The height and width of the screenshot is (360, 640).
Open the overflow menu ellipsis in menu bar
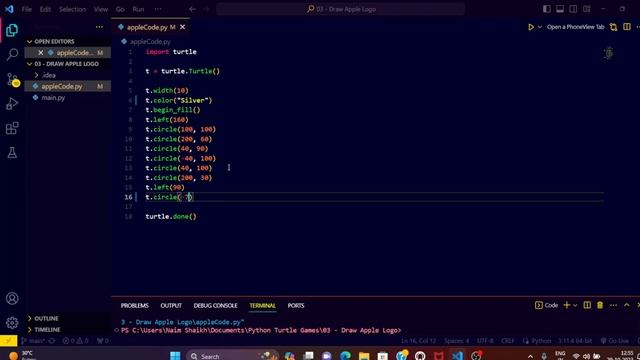click(x=158, y=9)
